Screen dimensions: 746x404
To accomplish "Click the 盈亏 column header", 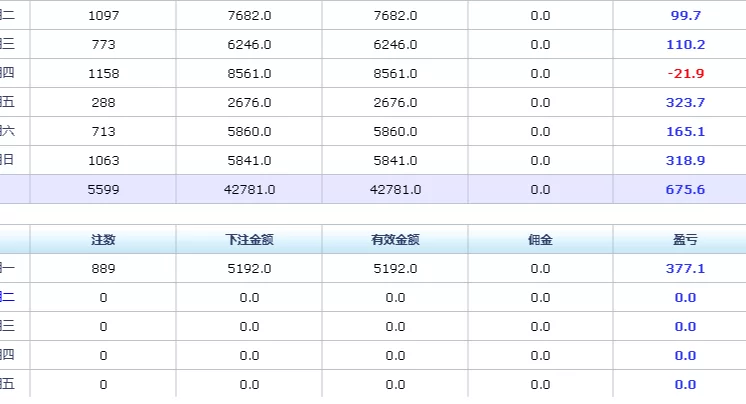I will click(x=685, y=240).
